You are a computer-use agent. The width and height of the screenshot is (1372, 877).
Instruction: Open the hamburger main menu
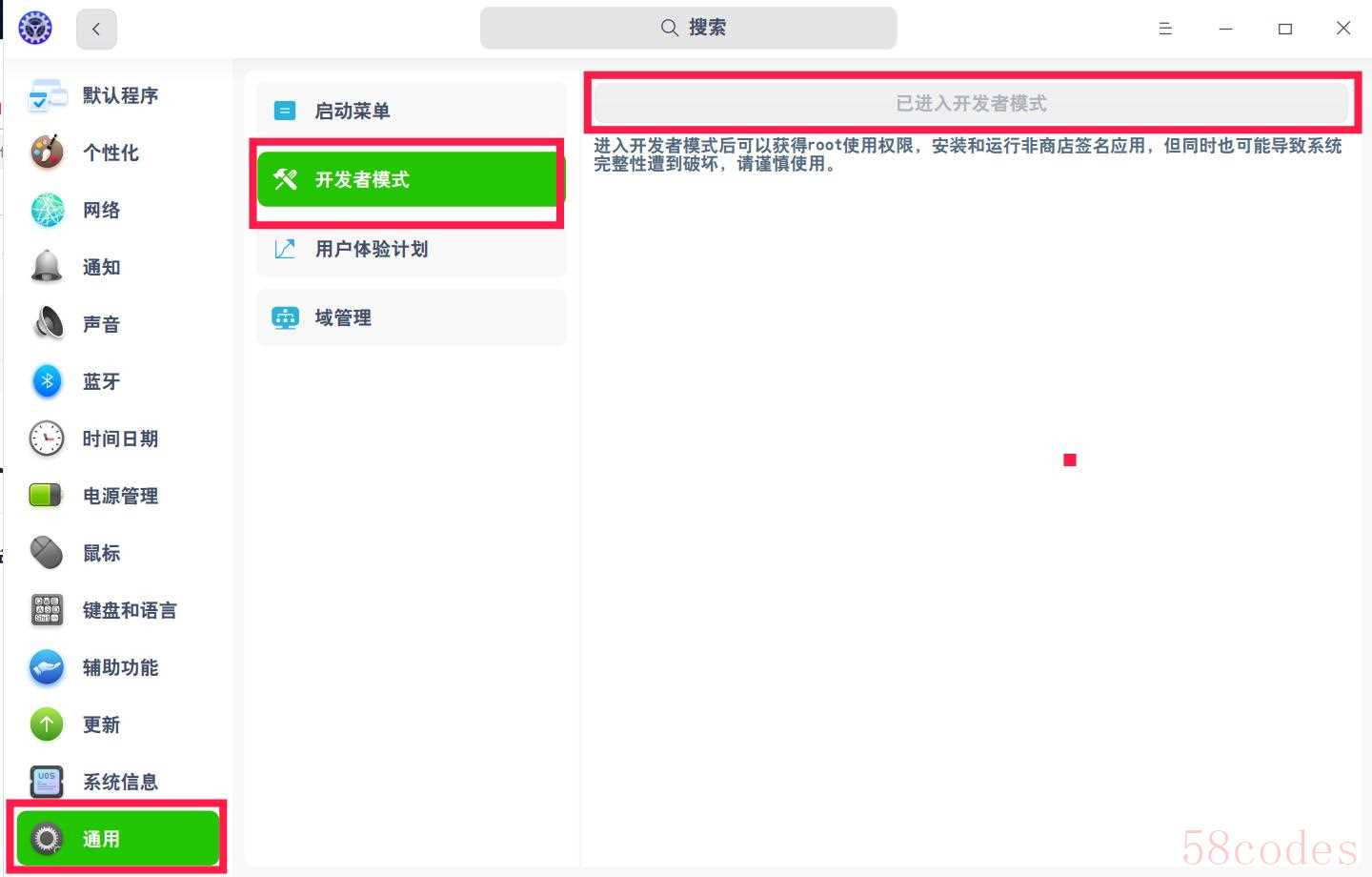(1164, 29)
